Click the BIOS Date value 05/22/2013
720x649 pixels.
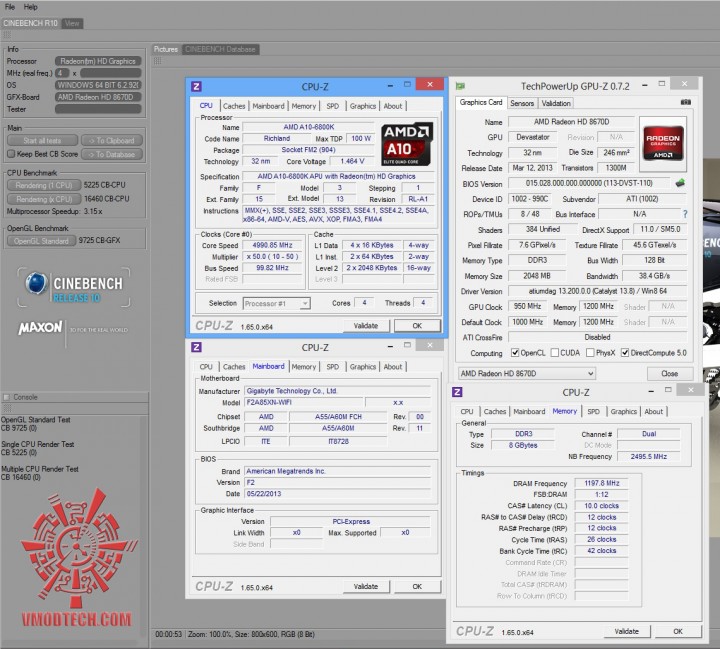point(338,494)
